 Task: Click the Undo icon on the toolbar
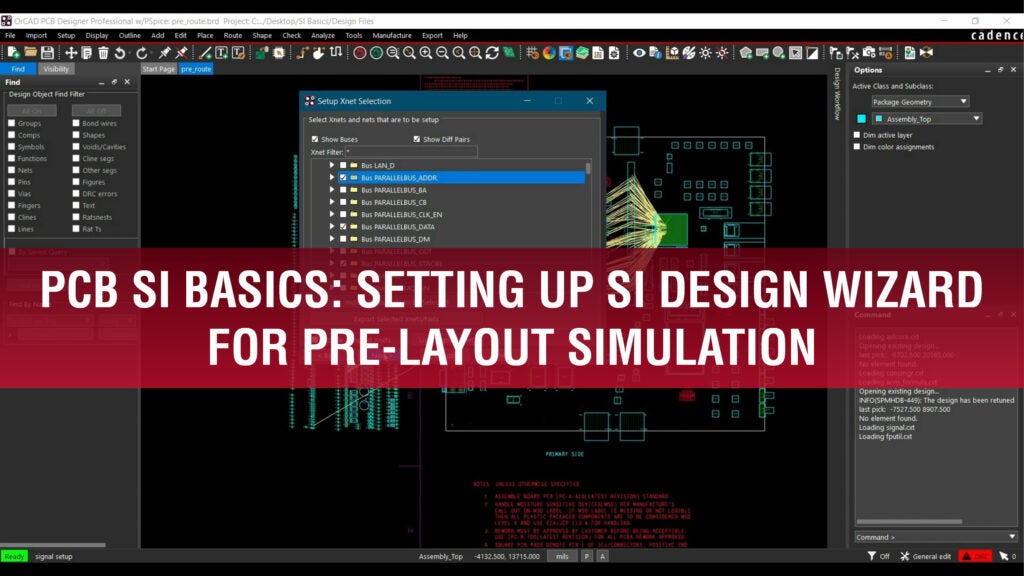[118, 51]
